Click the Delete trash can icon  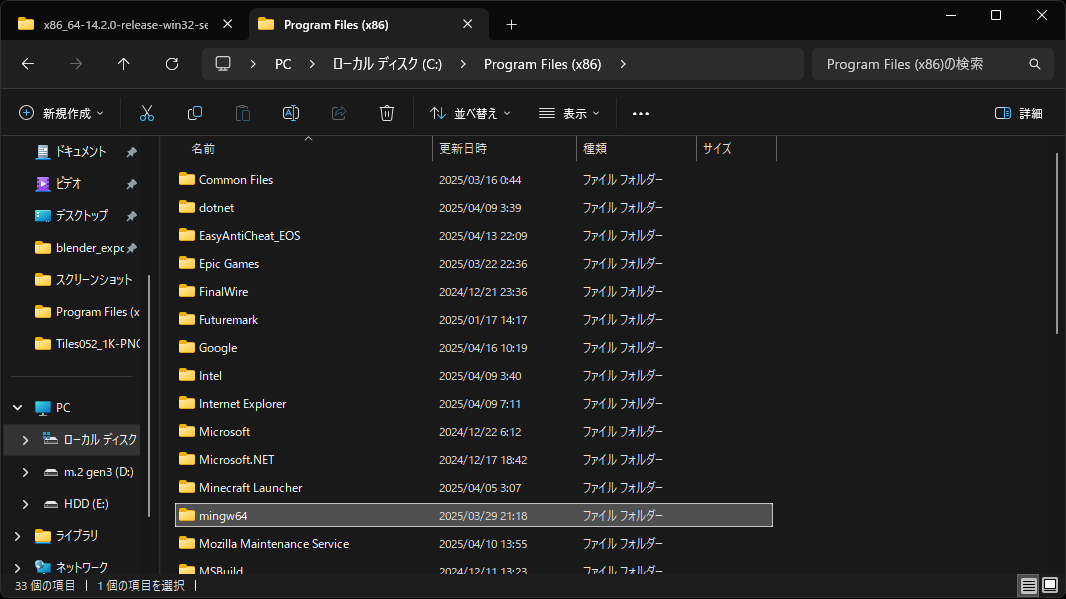(387, 114)
